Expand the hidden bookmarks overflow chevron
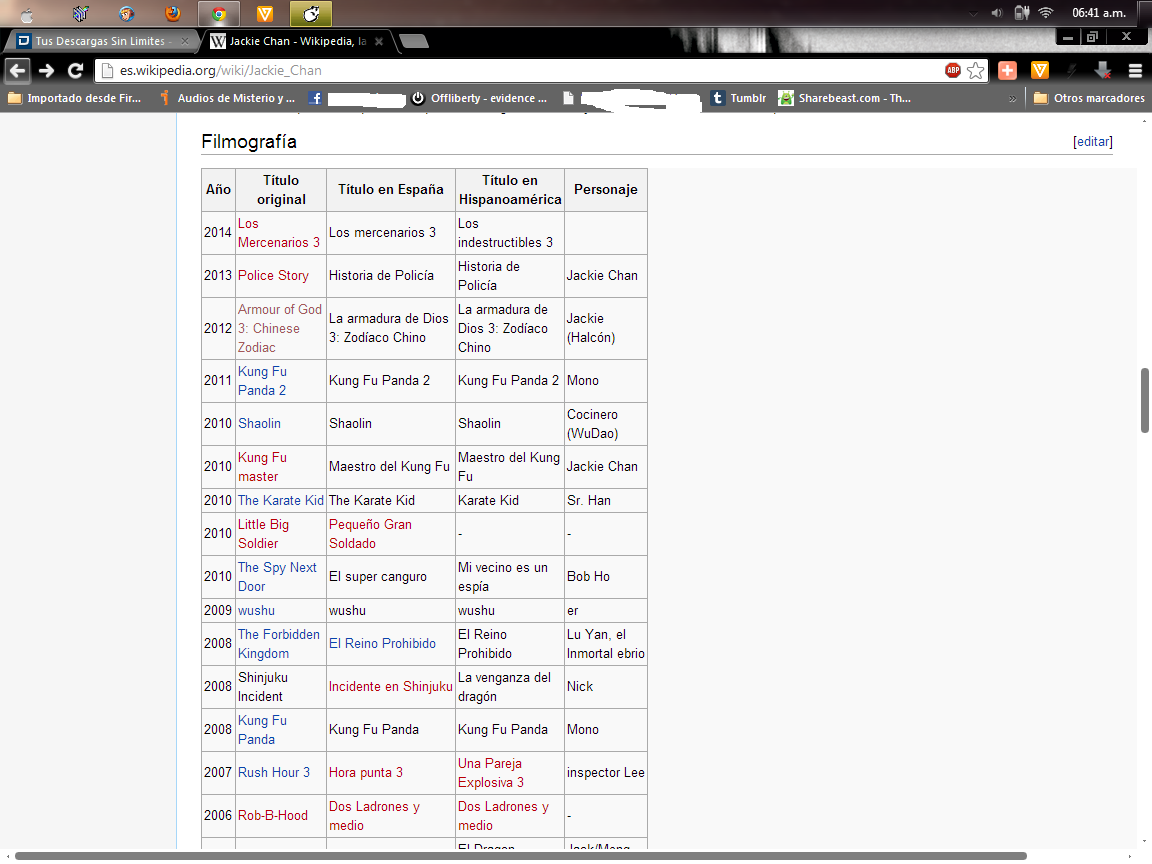The height and width of the screenshot is (864, 1152). pos(1013,98)
